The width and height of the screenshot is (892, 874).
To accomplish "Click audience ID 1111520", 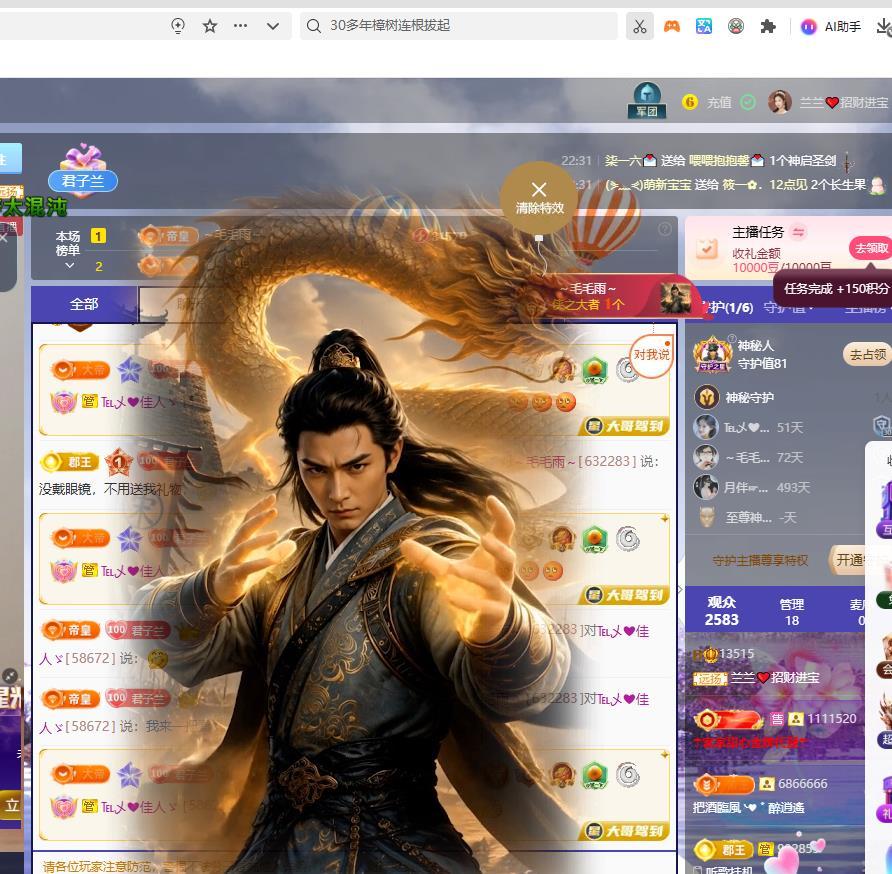I will (832, 719).
